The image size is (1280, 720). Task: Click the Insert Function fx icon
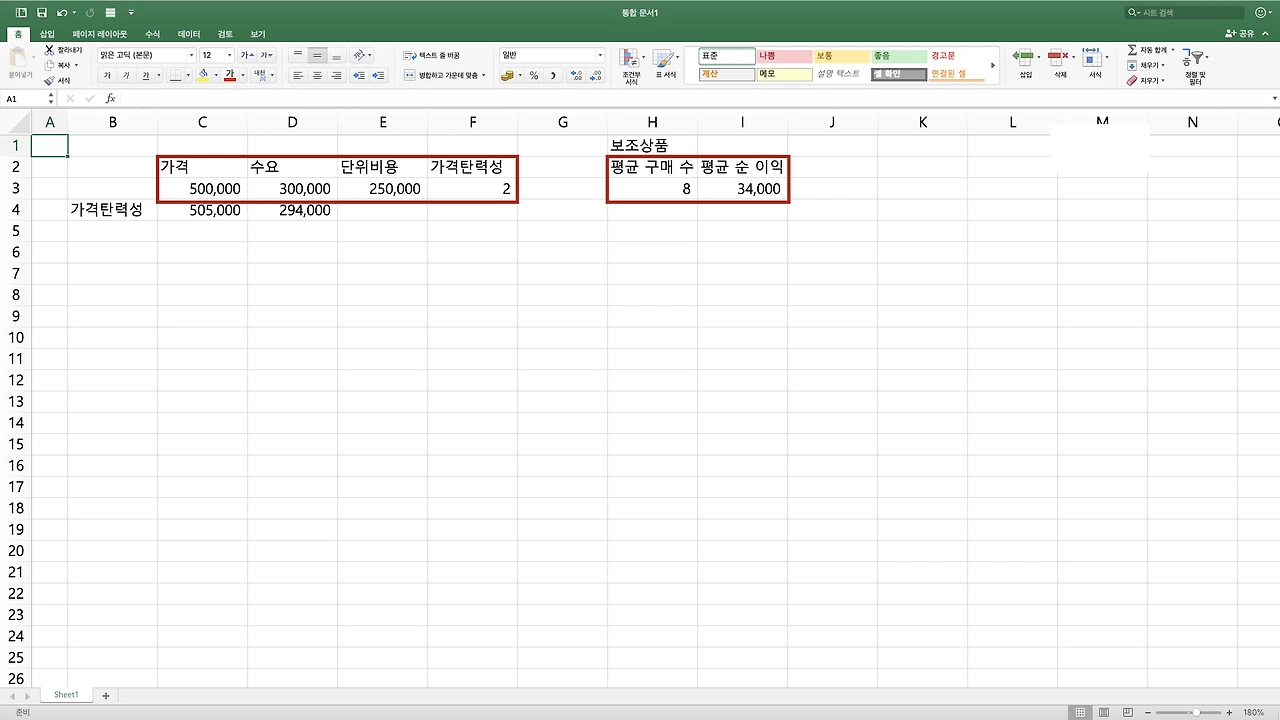110,99
